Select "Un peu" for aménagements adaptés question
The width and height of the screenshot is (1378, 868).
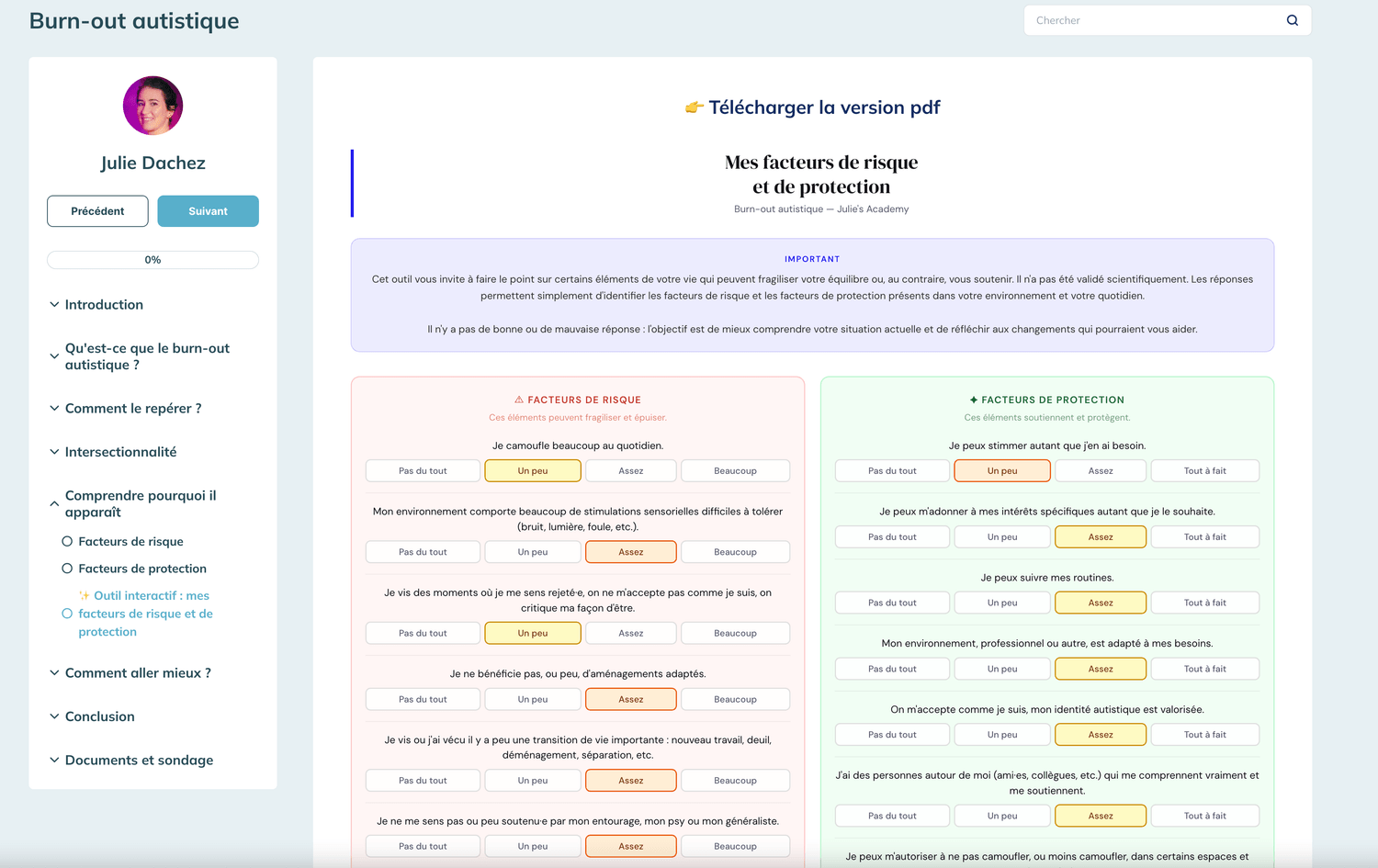533,700
